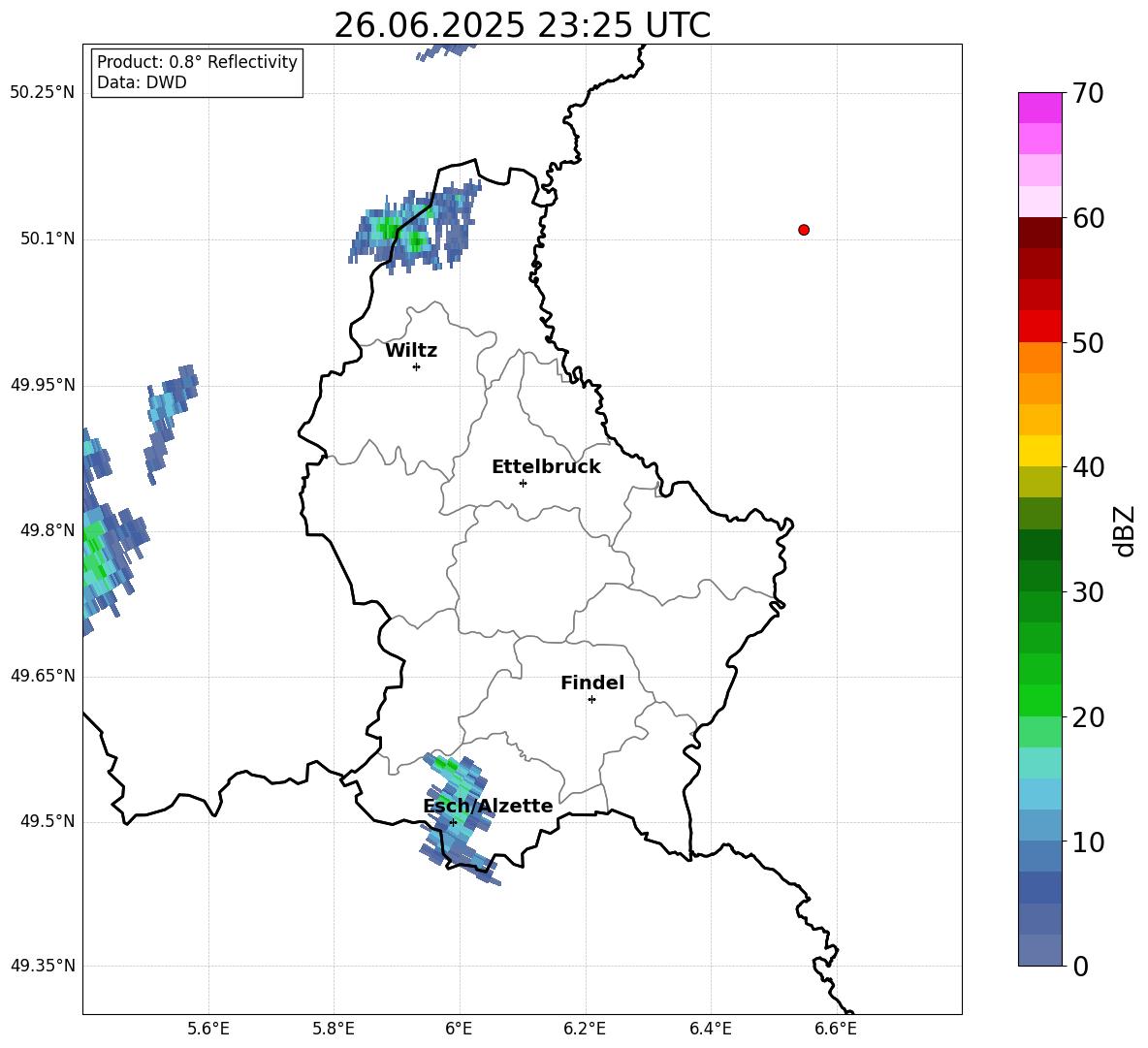Click the Wiltz city label
This screenshot has height=1048, width=1148.
pos(411,351)
